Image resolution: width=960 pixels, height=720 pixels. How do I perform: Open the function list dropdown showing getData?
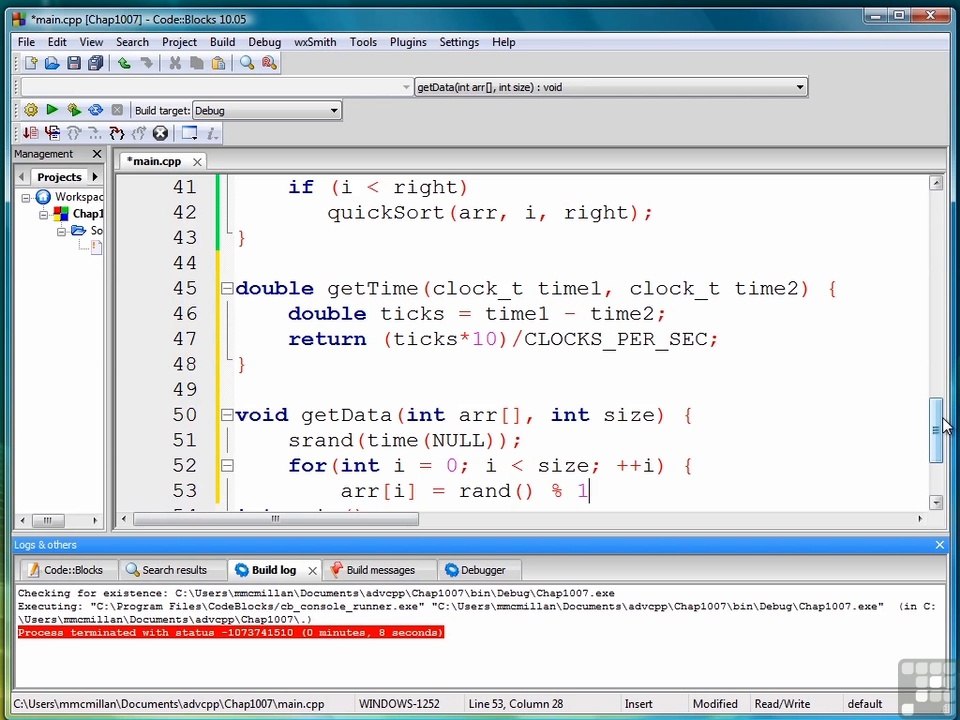tap(611, 87)
